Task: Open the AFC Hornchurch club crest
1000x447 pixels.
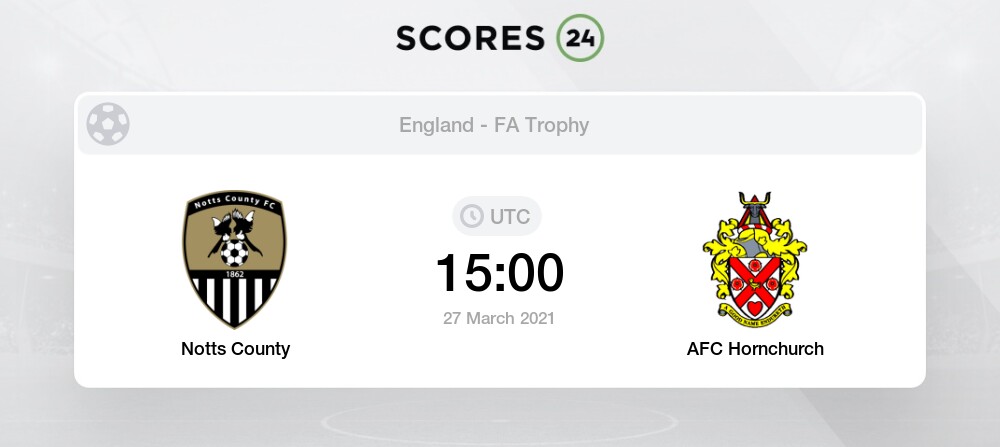Action: click(755, 260)
